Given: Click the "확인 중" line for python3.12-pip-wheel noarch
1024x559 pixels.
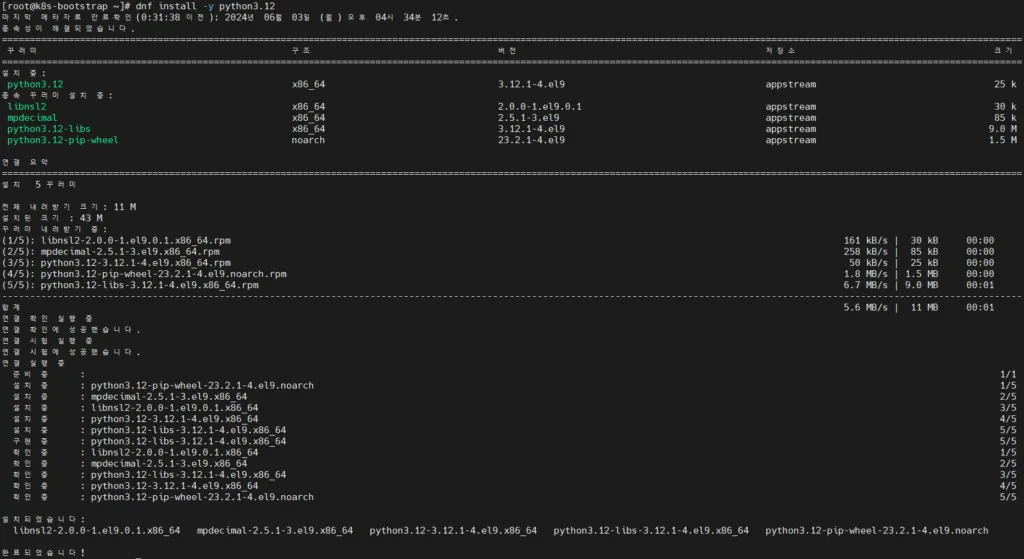Looking at the screenshot, I should click(x=163, y=497).
